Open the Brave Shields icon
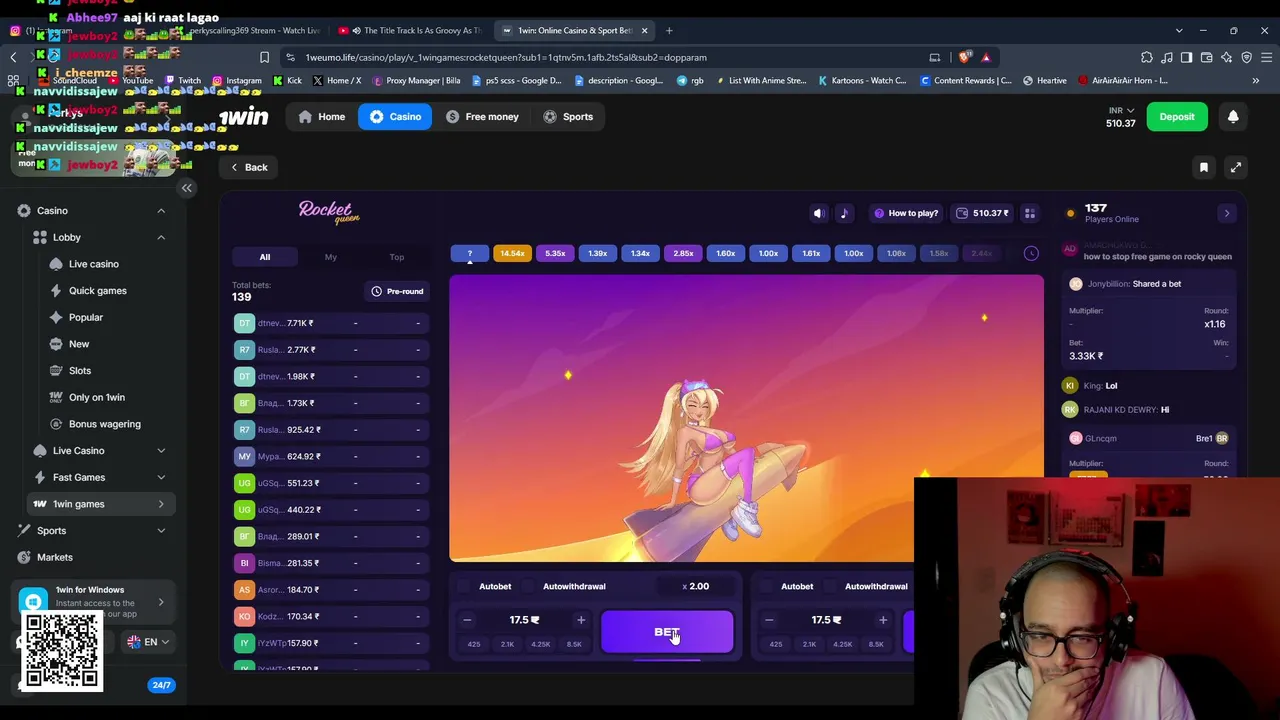 964,57
